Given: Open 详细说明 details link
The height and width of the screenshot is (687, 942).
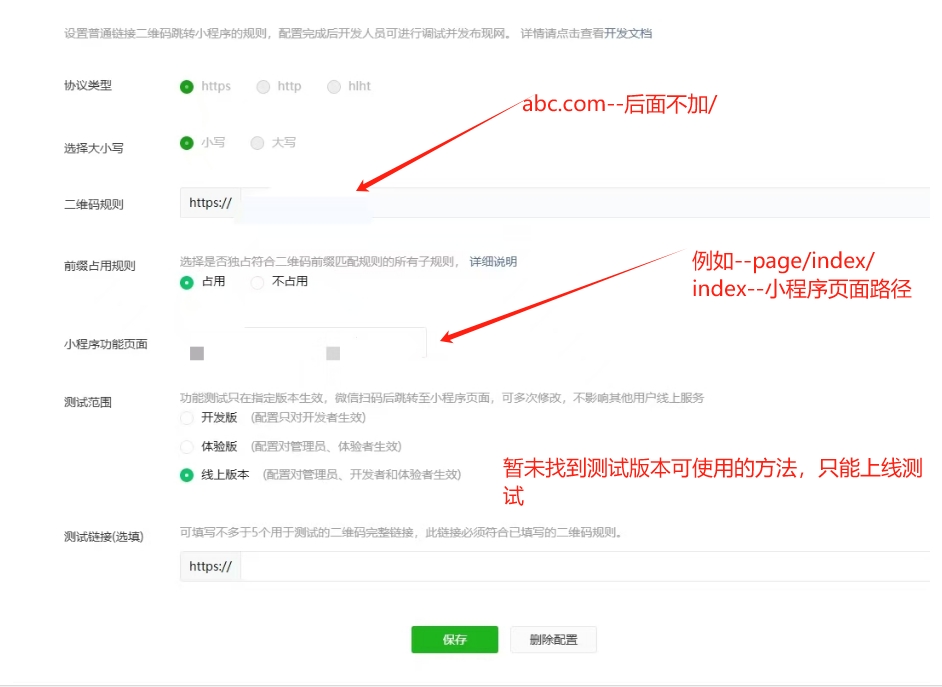Looking at the screenshot, I should [493, 261].
